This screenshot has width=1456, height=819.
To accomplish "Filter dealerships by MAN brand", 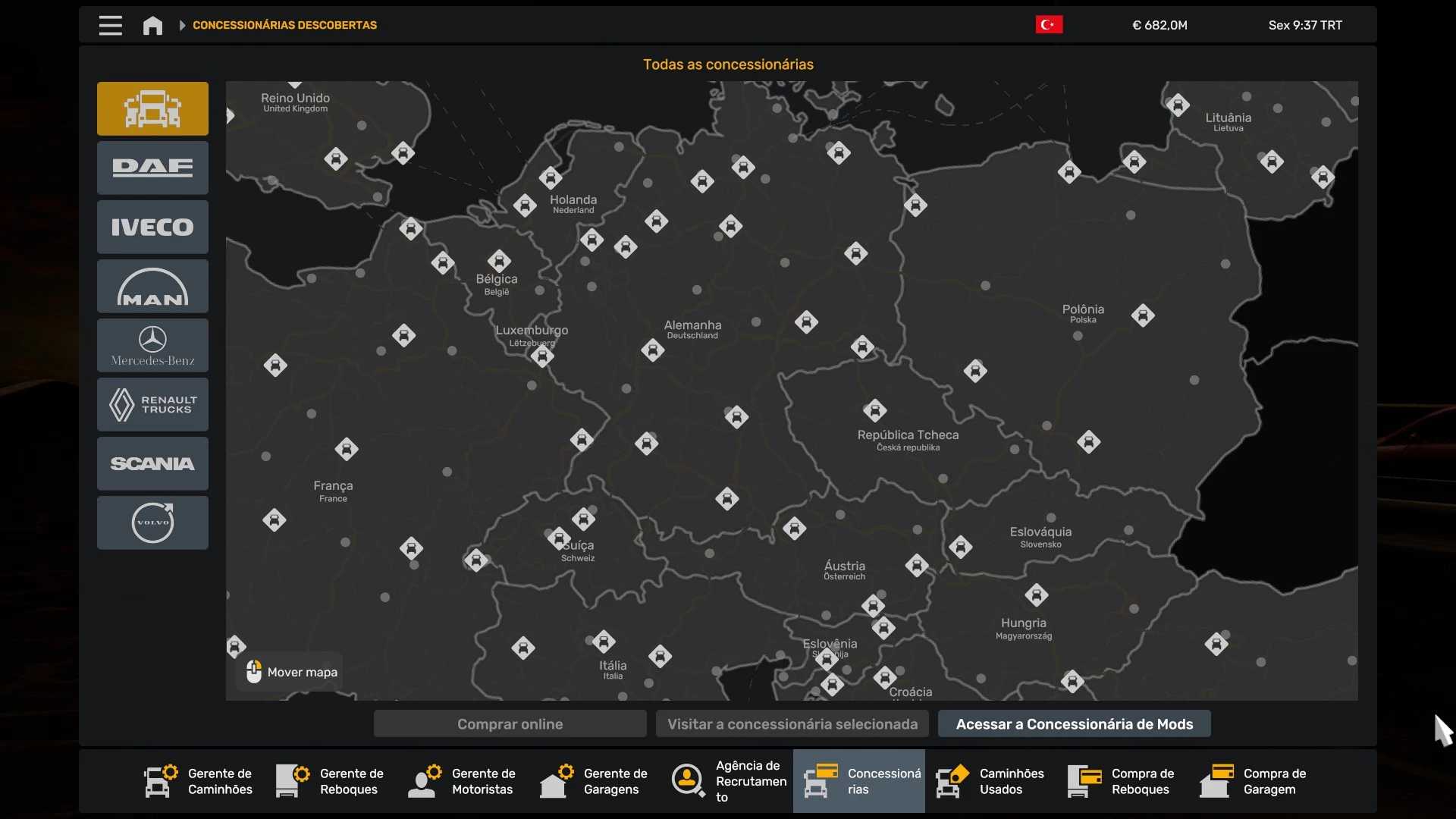I will click(x=152, y=286).
